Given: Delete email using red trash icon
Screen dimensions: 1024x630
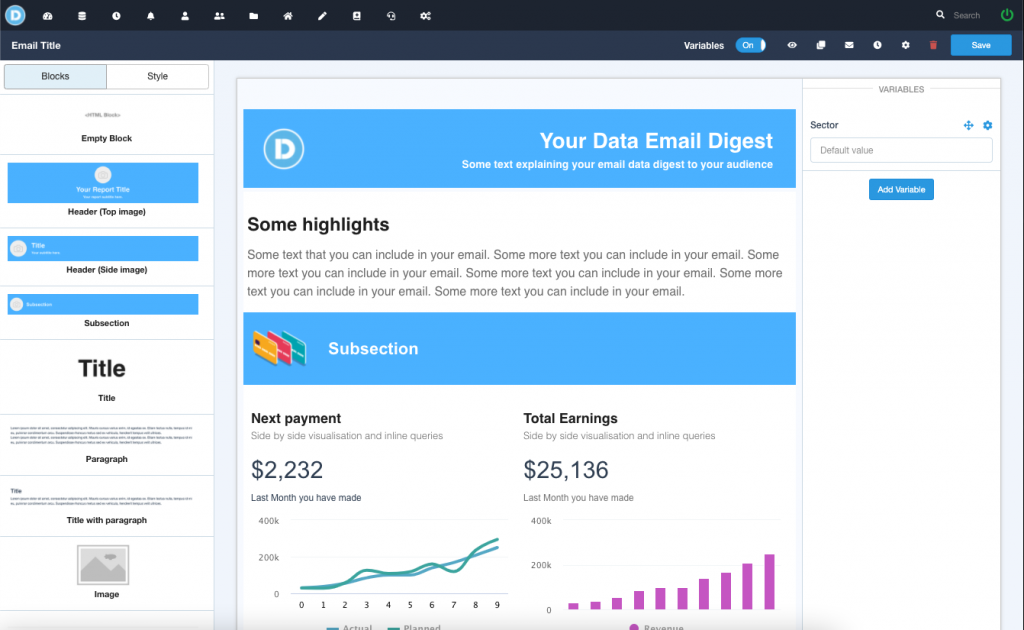Looking at the screenshot, I should coord(934,45).
